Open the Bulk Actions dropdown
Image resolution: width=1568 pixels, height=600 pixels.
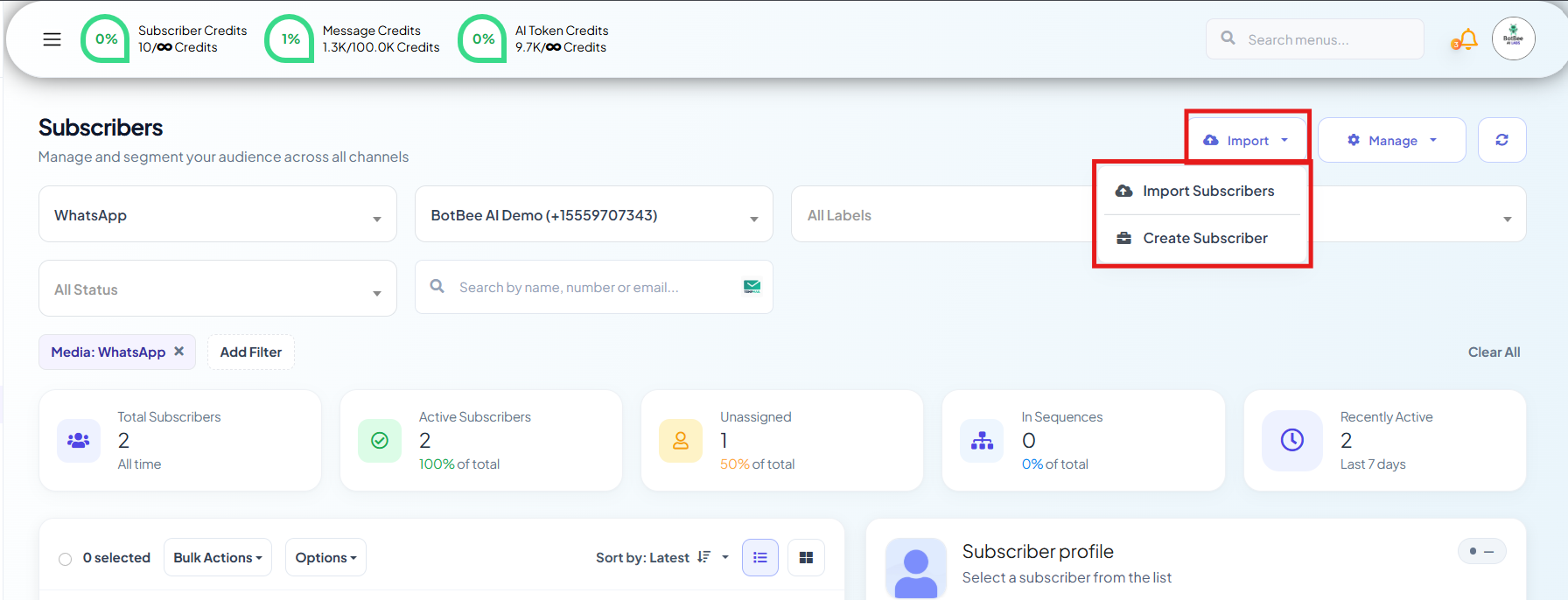coord(218,558)
